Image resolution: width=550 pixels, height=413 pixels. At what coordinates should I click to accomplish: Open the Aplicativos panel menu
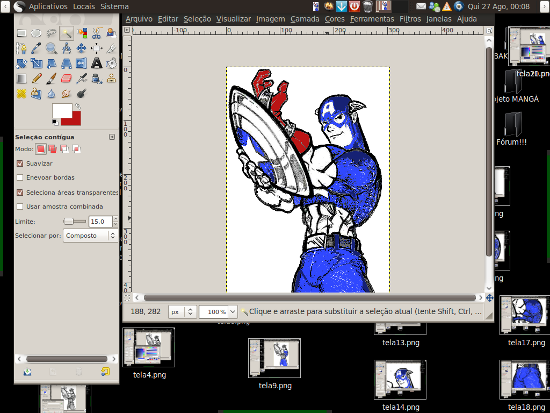[48, 6]
